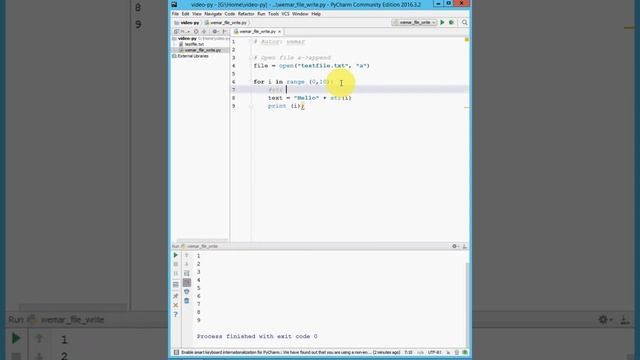The height and width of the screenshot is (360, 640).
Task: Open the VCS menu
Action: pyautogui.click(x=285, y=14)
